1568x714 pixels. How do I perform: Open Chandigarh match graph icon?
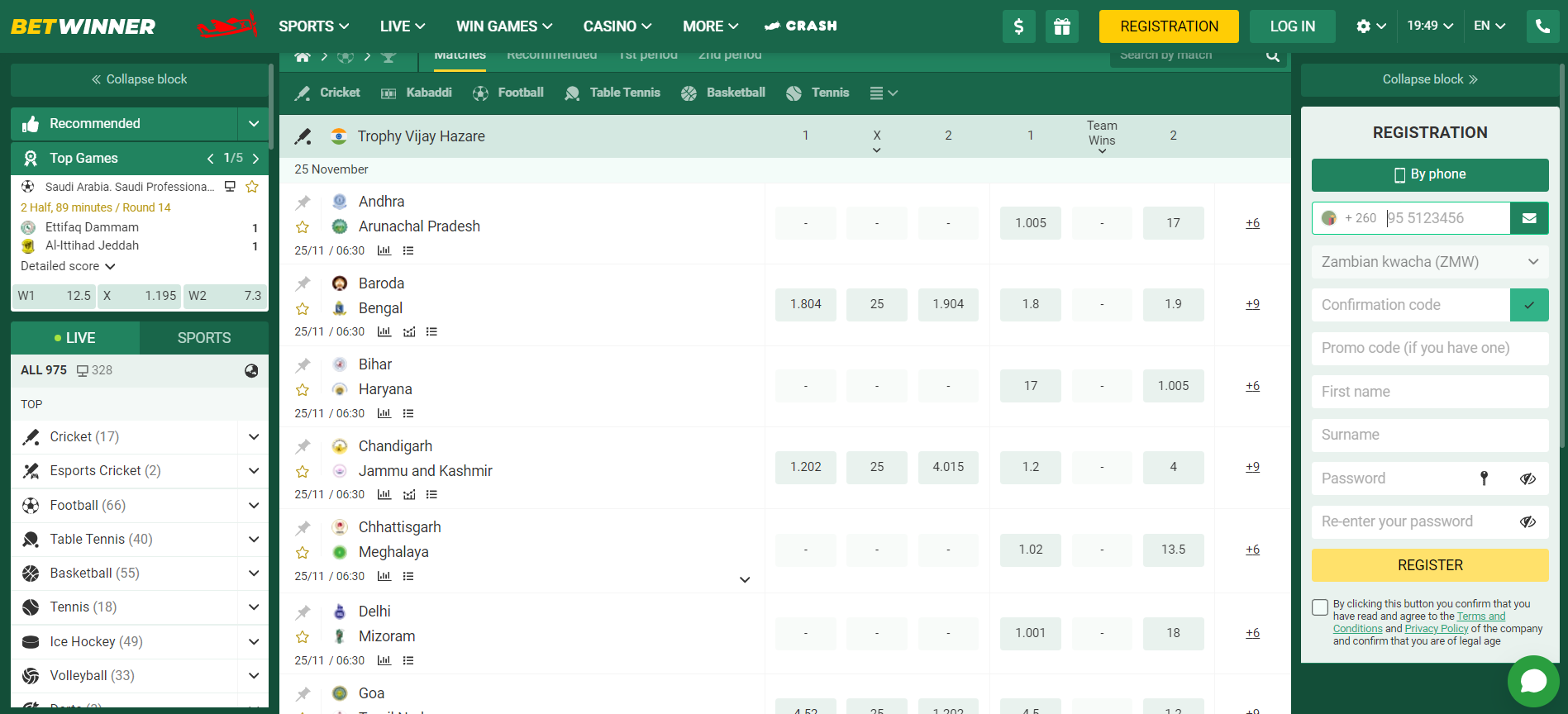(409, 494)
